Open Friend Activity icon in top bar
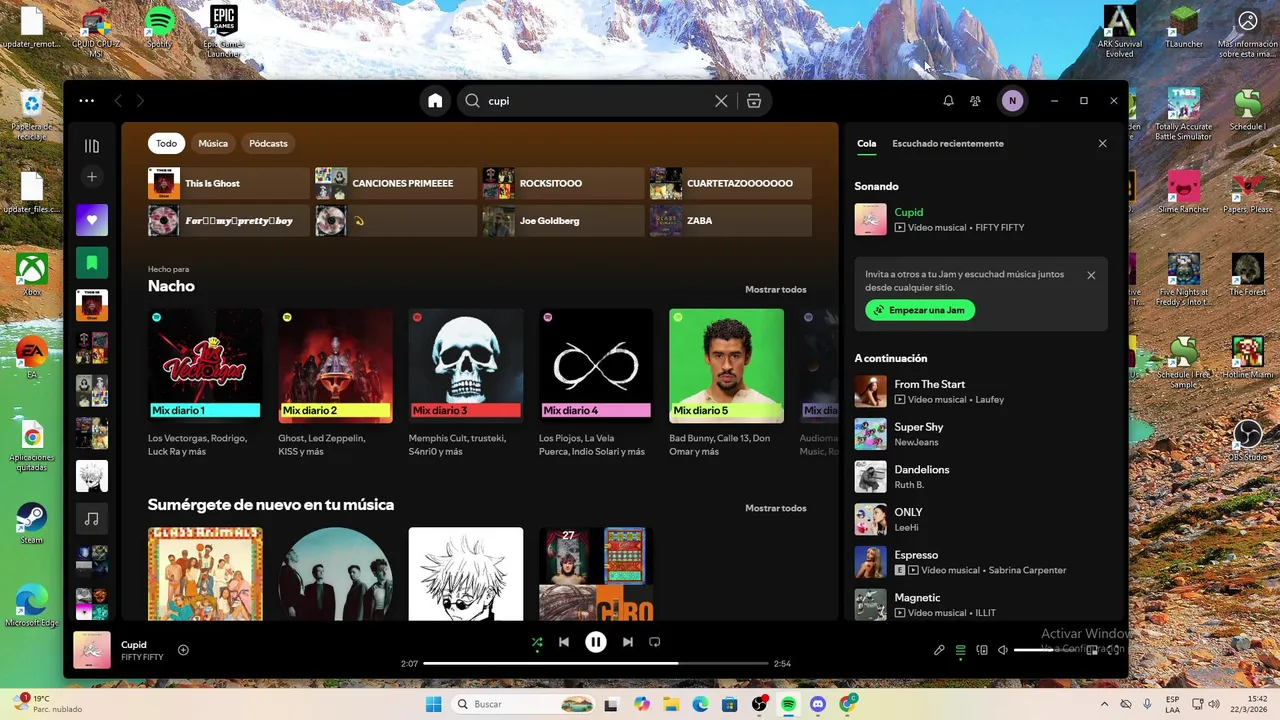Viewport: 1280px width, 720px height. point(975,101)
